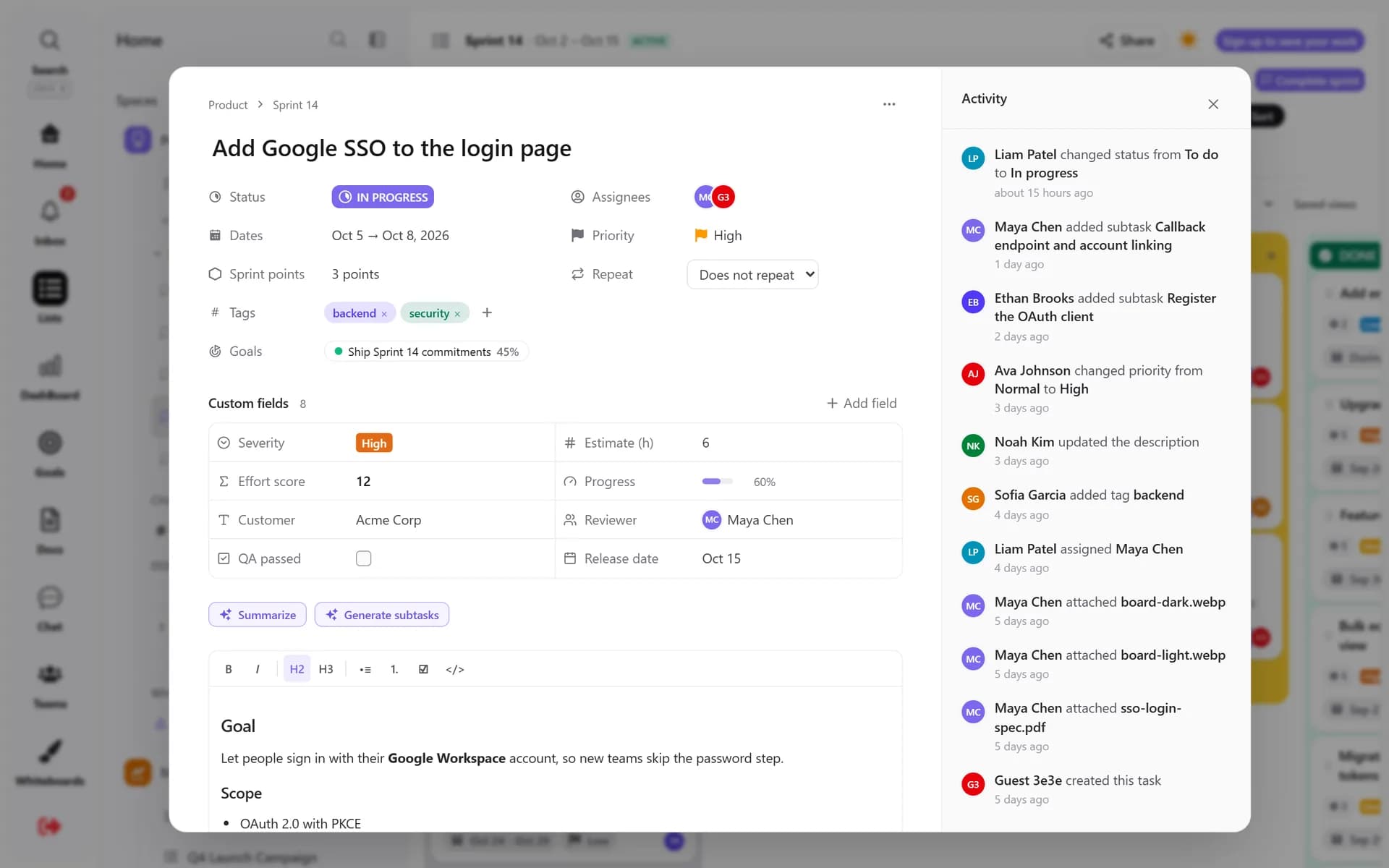1389x868 pixels.
Task: Click the Estimate value 6
Action: click(x=705, y=443)
